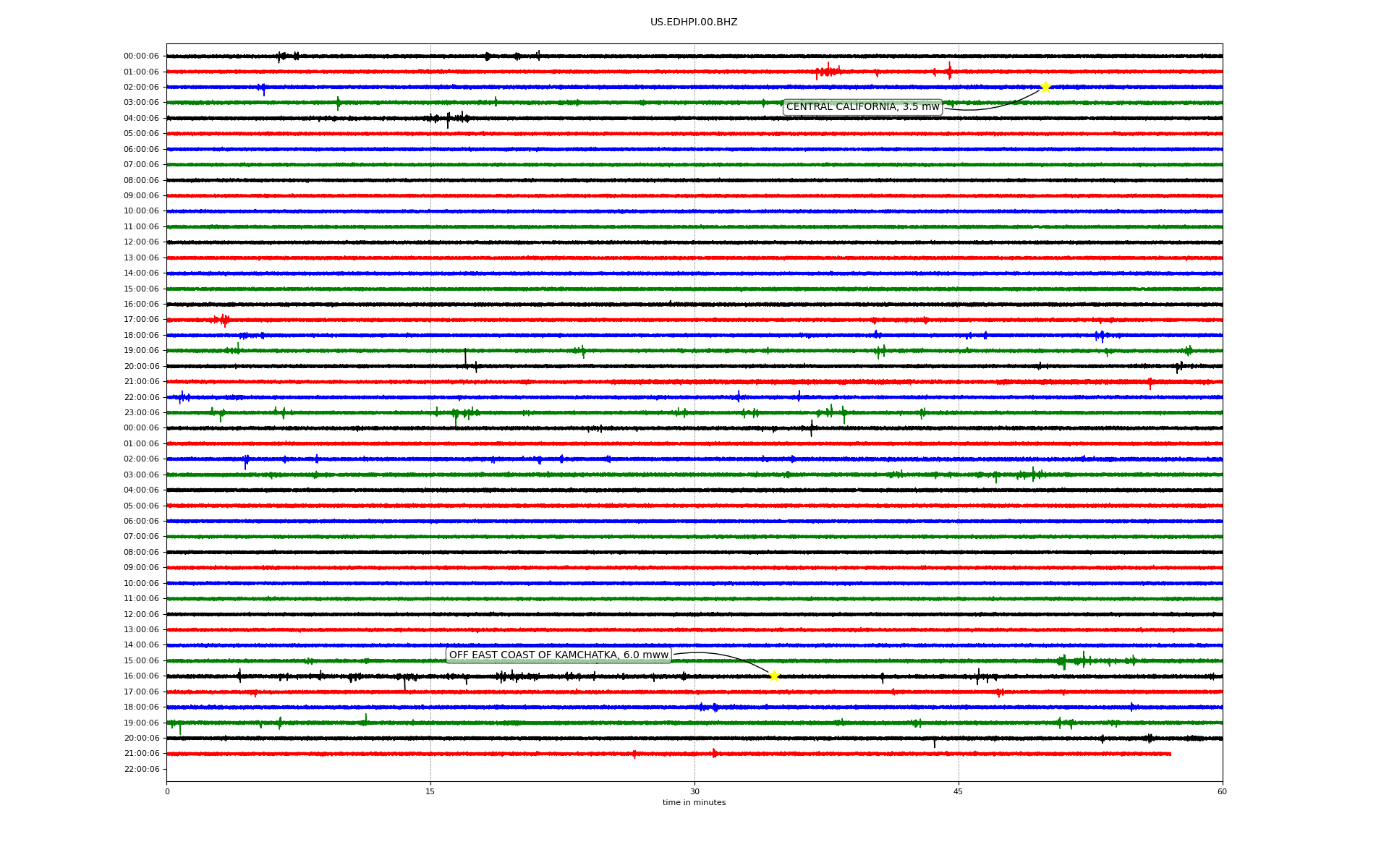Click the 30 minute x-axis tick label
Viewport: 1389px width, 868px height.
click(x=694, y=791)
